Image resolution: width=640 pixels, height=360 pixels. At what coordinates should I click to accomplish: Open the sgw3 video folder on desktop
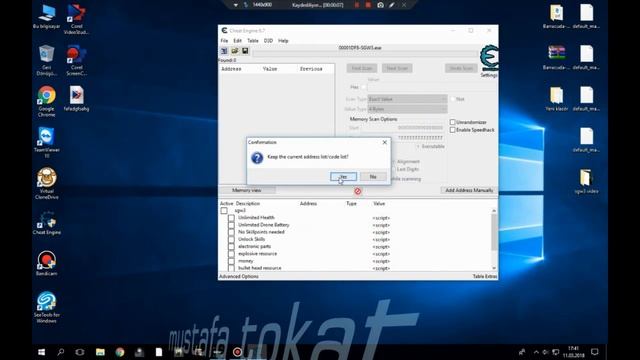(586, 181)
